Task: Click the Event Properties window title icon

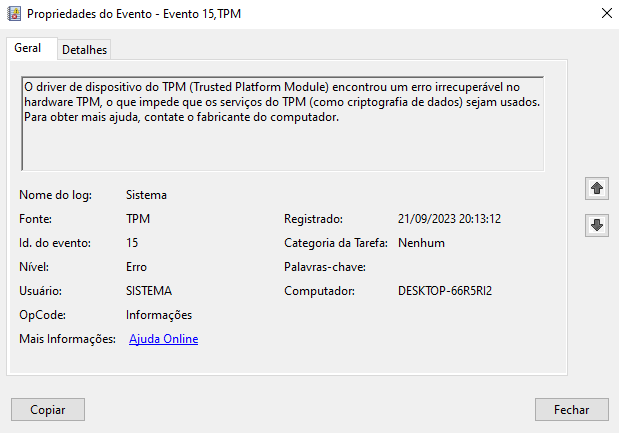Action: [x=14, y=13]
